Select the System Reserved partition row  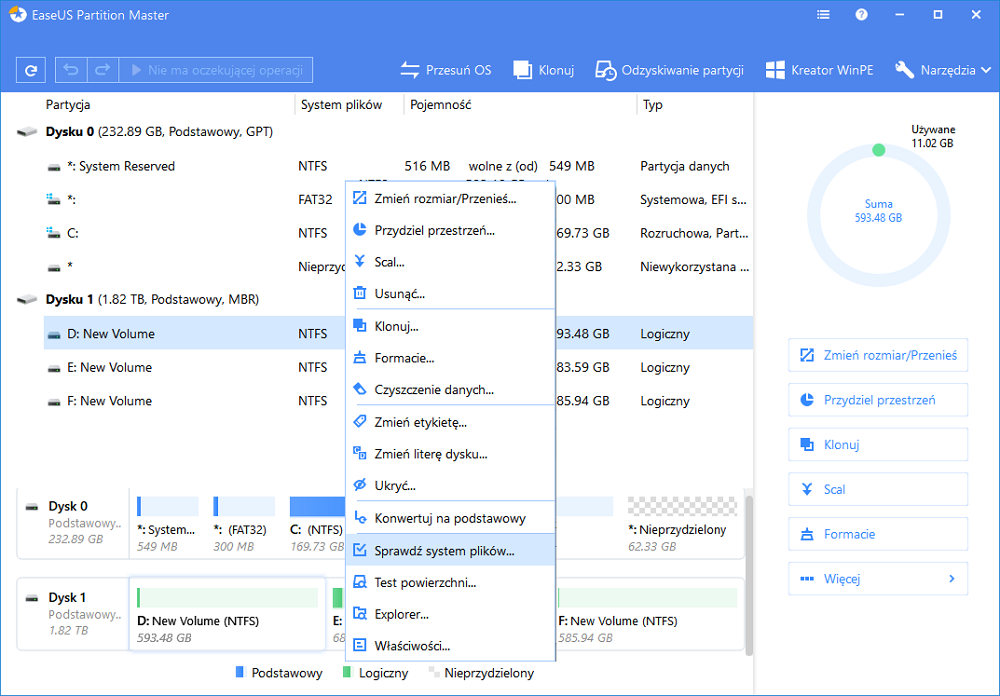pos(398,167)
